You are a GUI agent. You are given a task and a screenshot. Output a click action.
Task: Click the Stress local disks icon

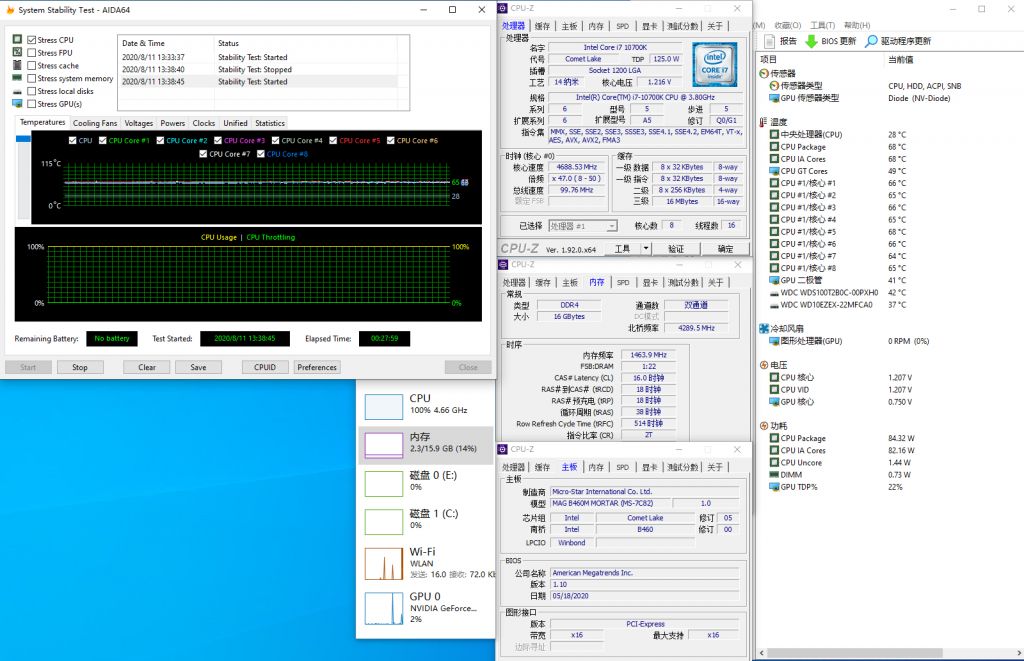coord(17,92)
